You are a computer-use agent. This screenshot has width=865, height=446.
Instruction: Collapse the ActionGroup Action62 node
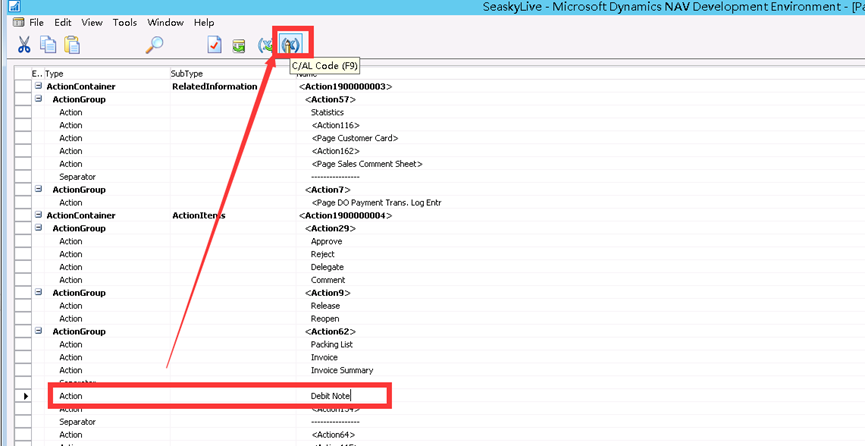pos(38,331)
